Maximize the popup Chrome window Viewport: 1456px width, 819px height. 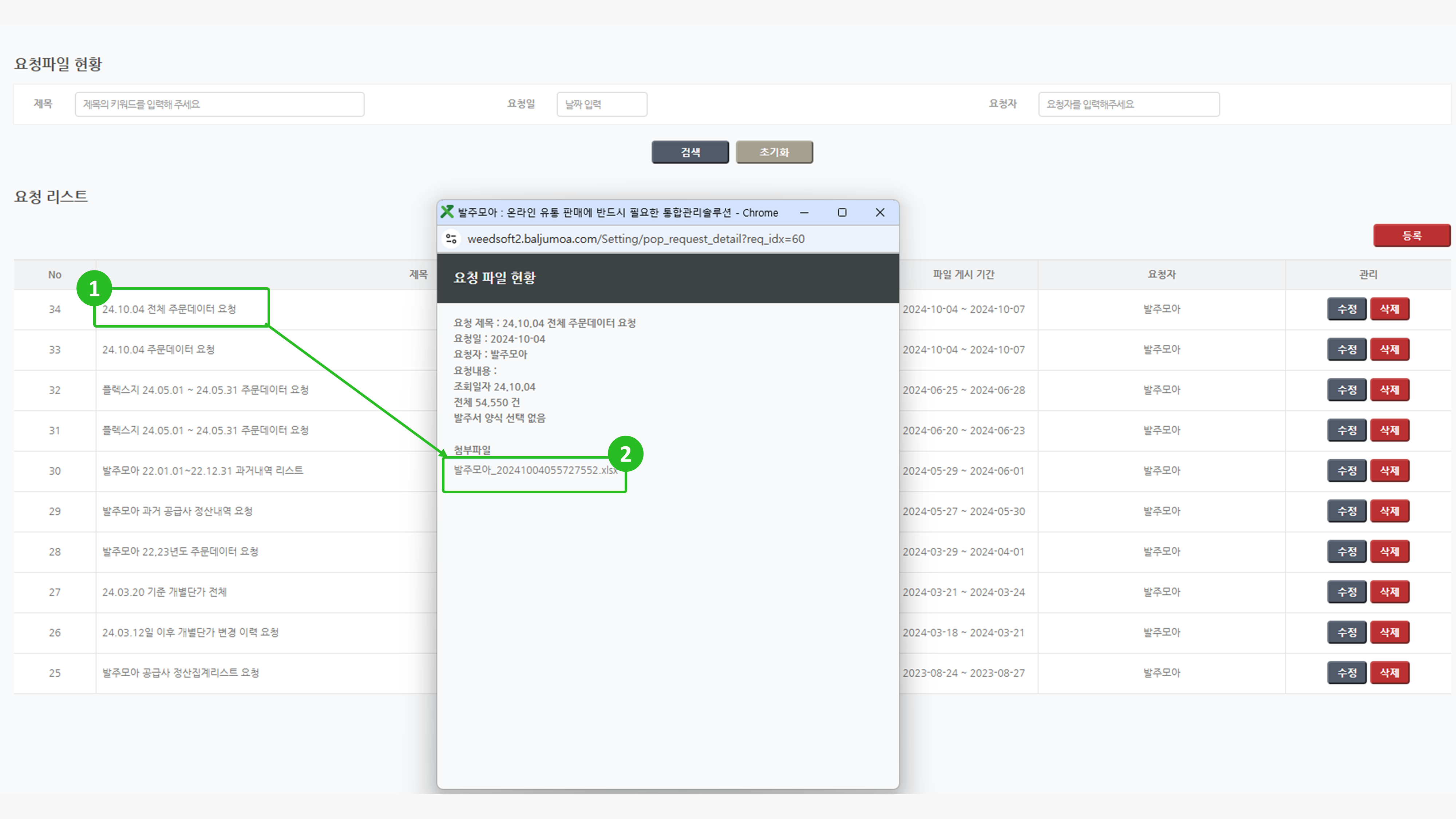click(x=842, y=213)
